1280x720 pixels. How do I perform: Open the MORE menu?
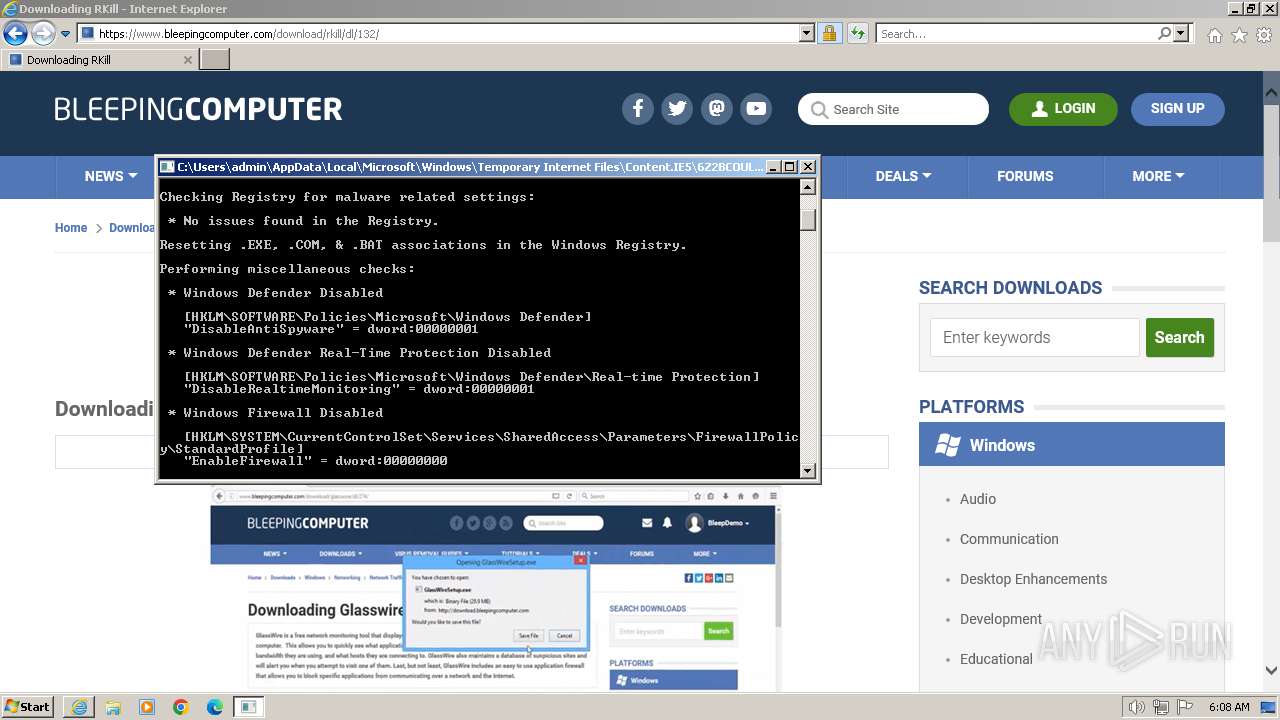1158,176
